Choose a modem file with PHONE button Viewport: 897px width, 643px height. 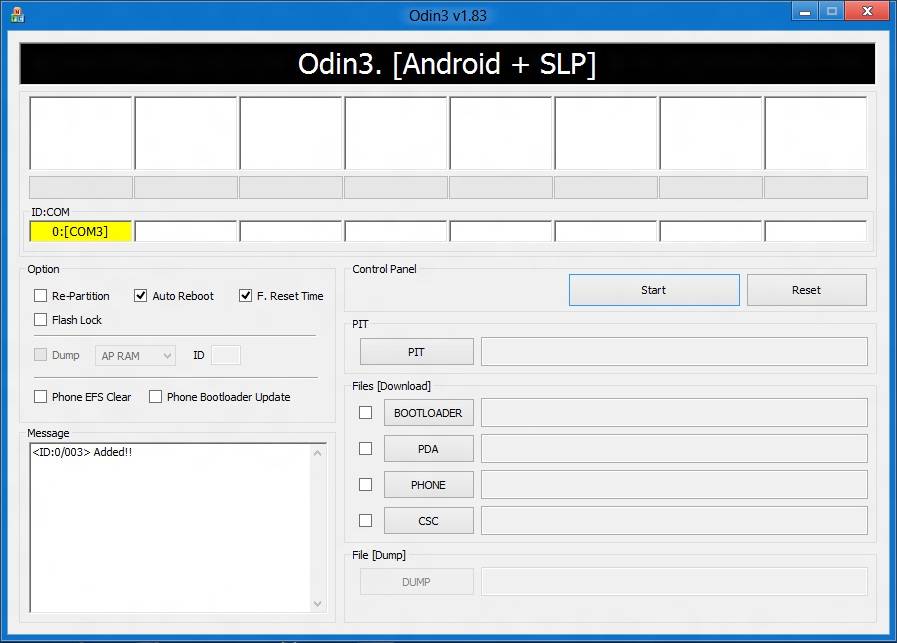coord(428,485)
